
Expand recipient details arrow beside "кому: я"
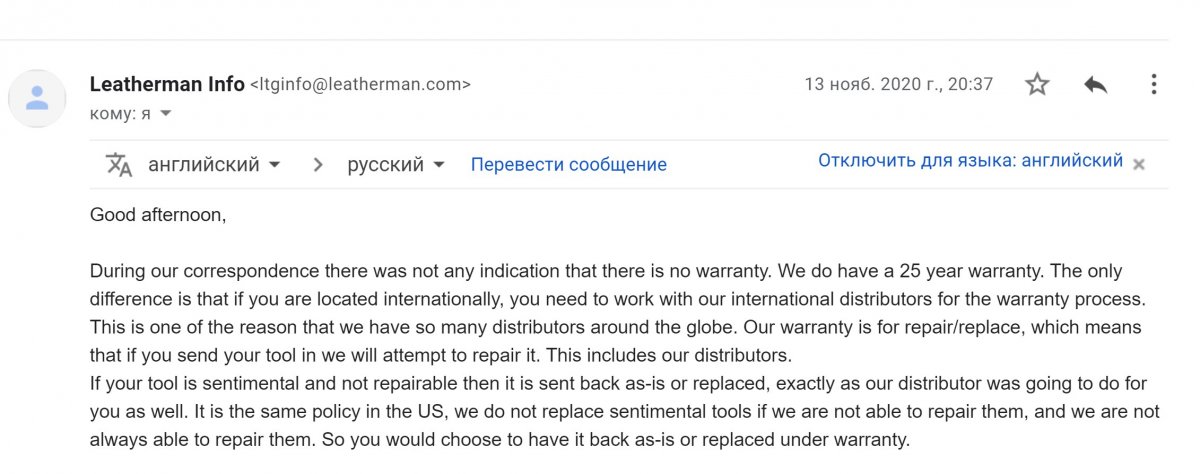point(166,114)
